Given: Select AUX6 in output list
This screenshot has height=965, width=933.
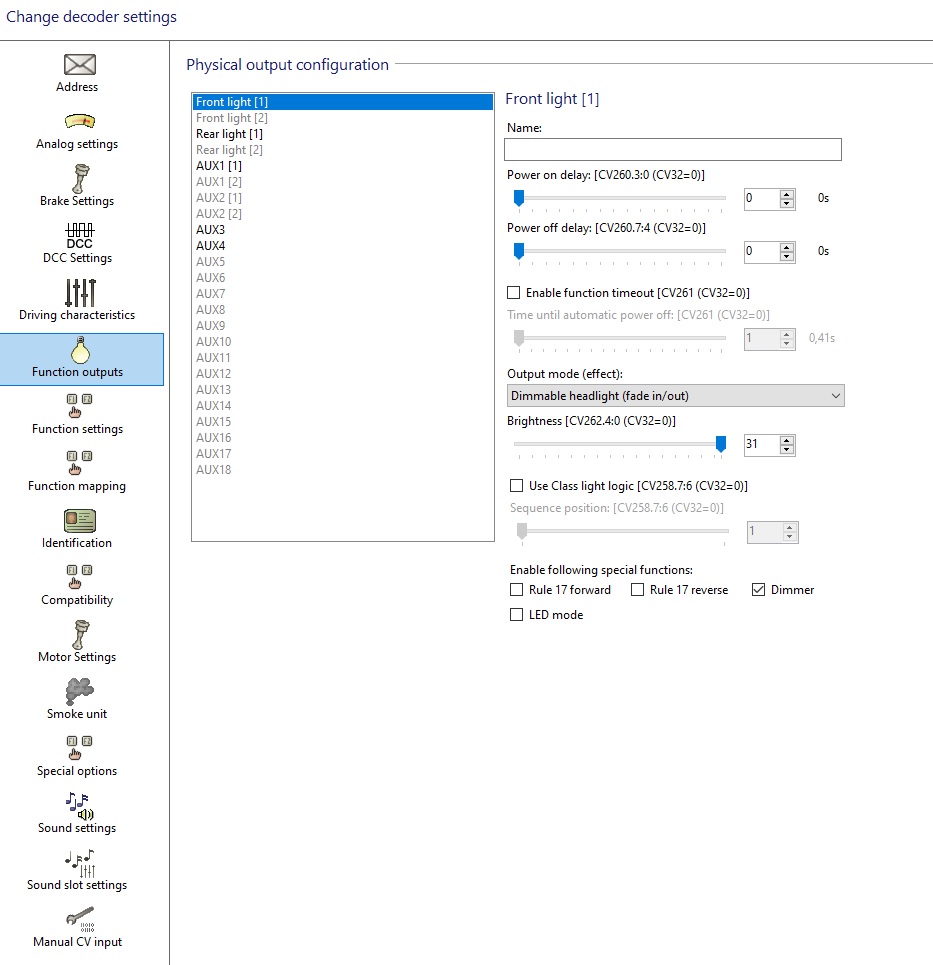Looking at the screenshot, I should pyautogui.click(x=343, y=278).
